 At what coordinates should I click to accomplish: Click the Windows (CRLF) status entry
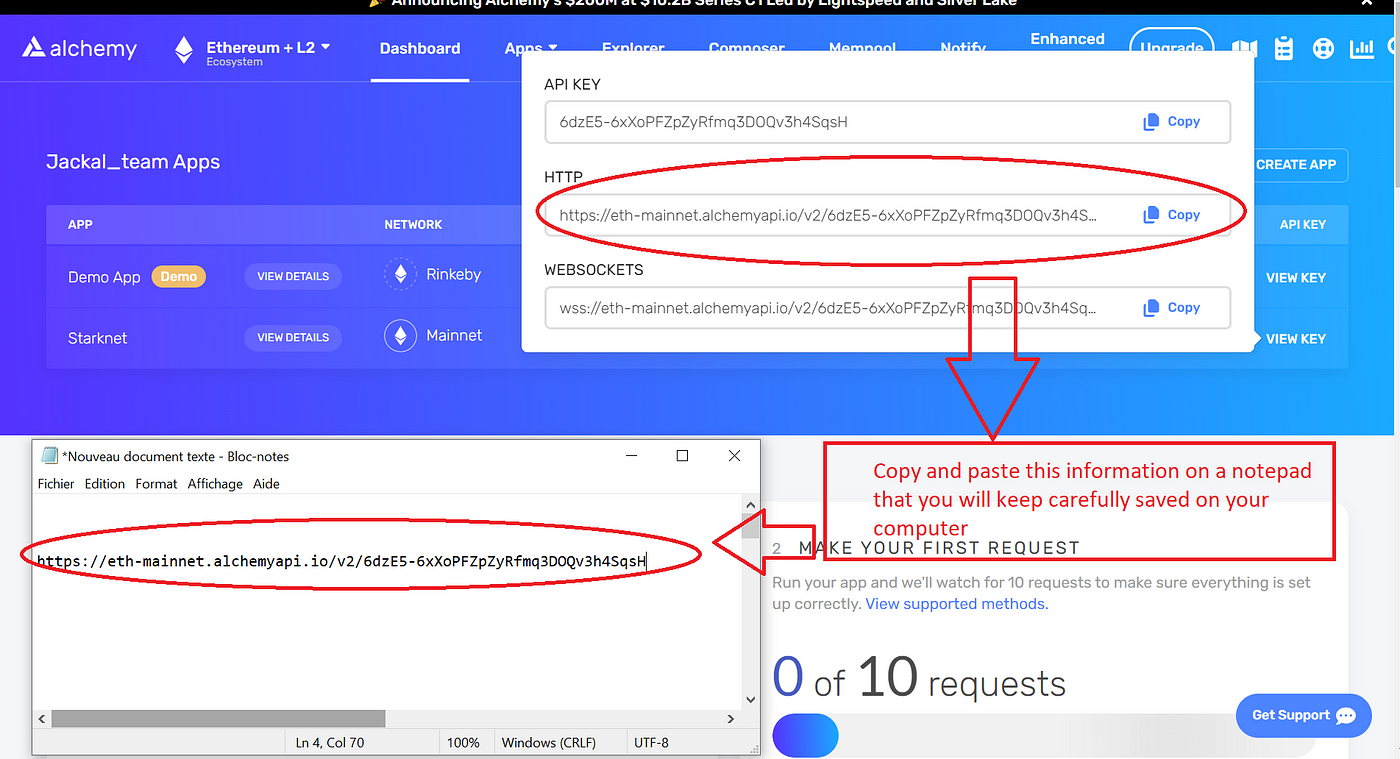(x=548, y=742)
